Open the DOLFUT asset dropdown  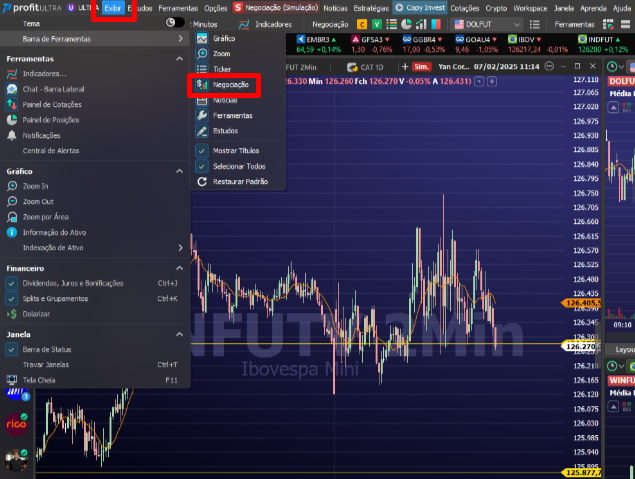tap(487, 25)
